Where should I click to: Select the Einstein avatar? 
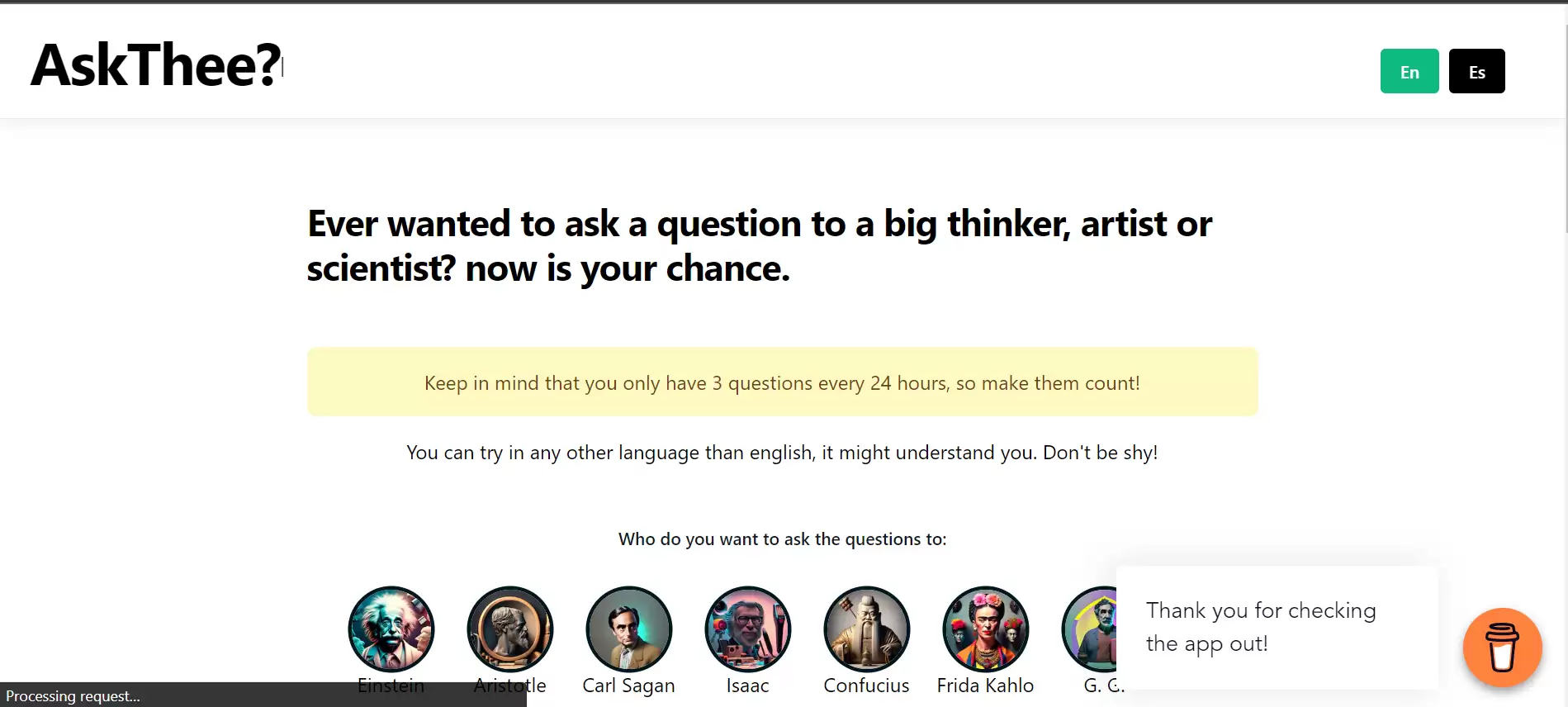(391, 629)
